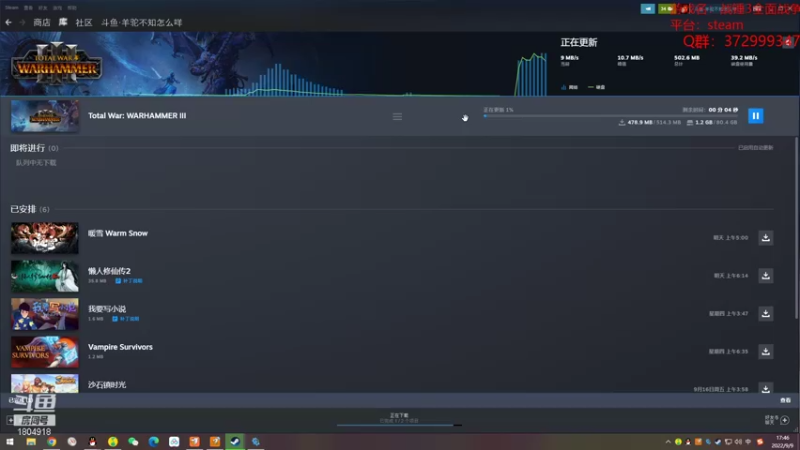Open the 斗鱼·羊驼不知怎么咩 profile tab
The width and height of the screenshot is (800, 450).
tap(141, 22)
